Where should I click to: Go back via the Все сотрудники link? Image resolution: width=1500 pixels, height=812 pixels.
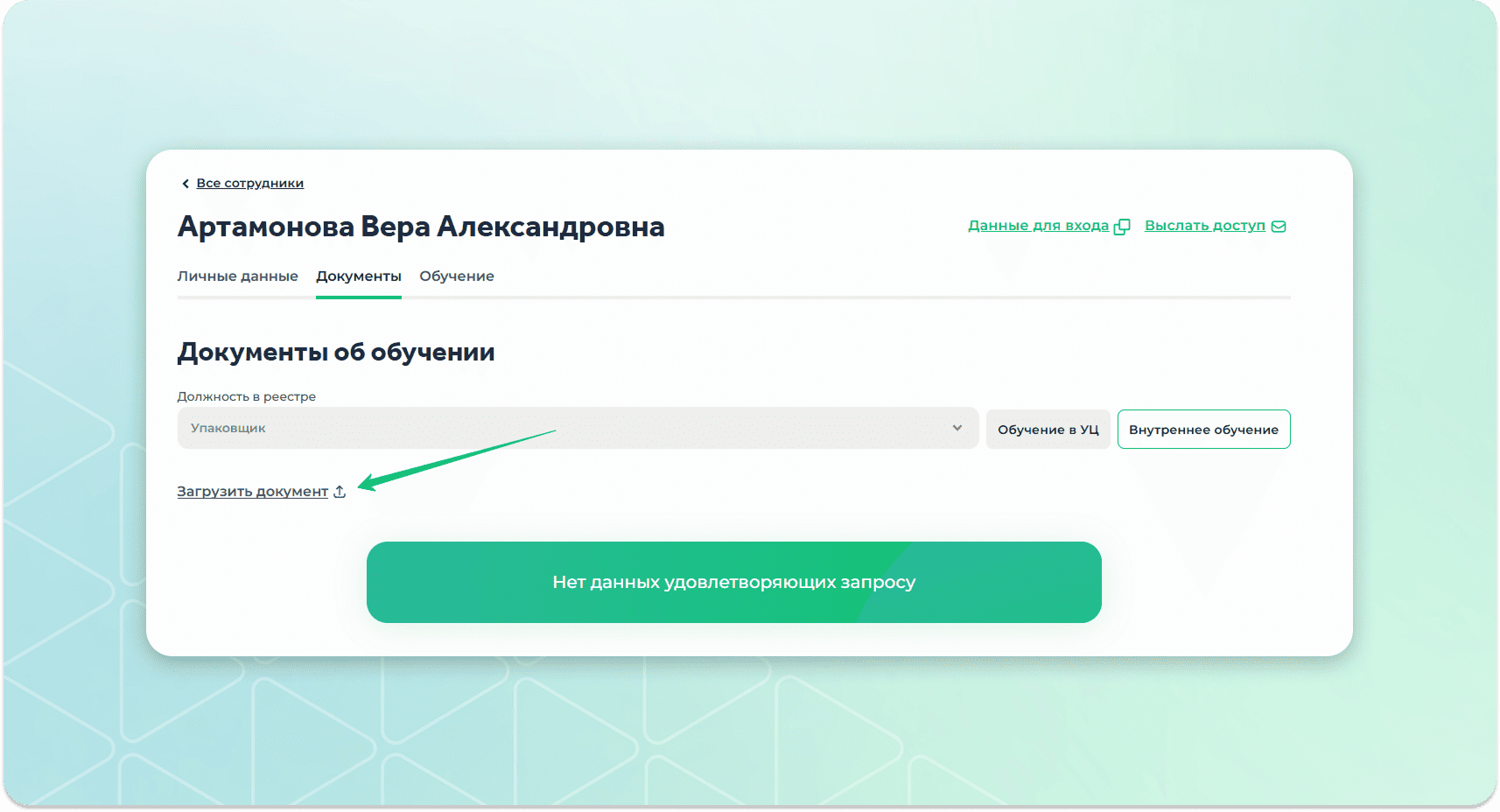(249, 183)
